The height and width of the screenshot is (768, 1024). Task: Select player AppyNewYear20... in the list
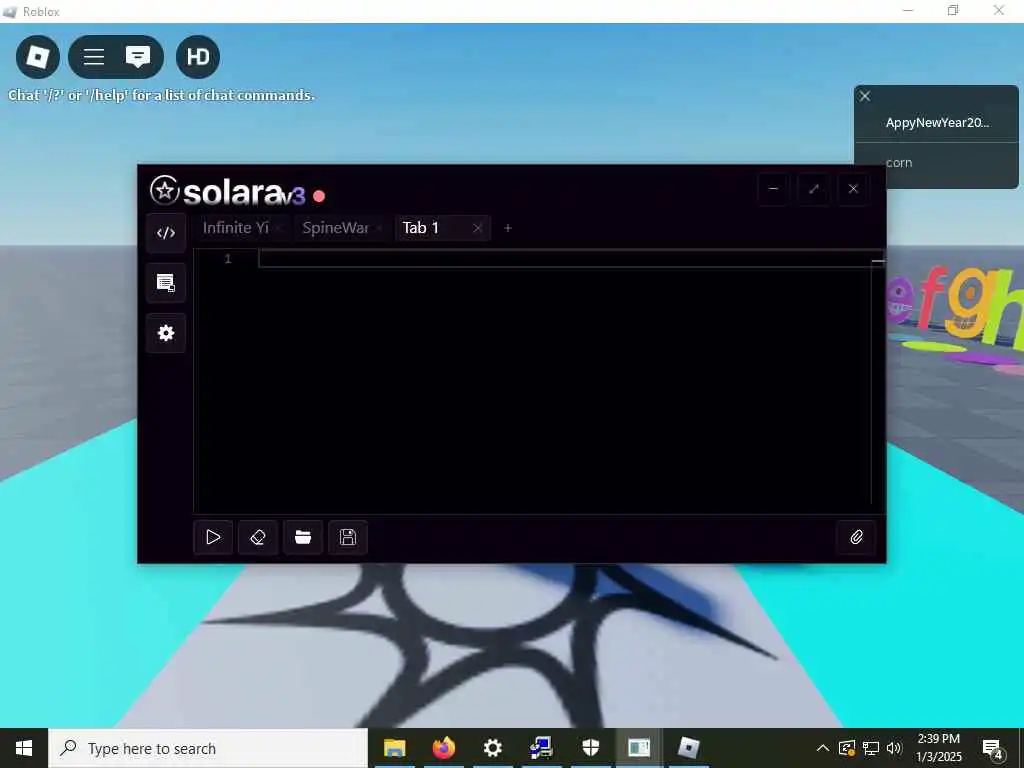coord(936,123)
